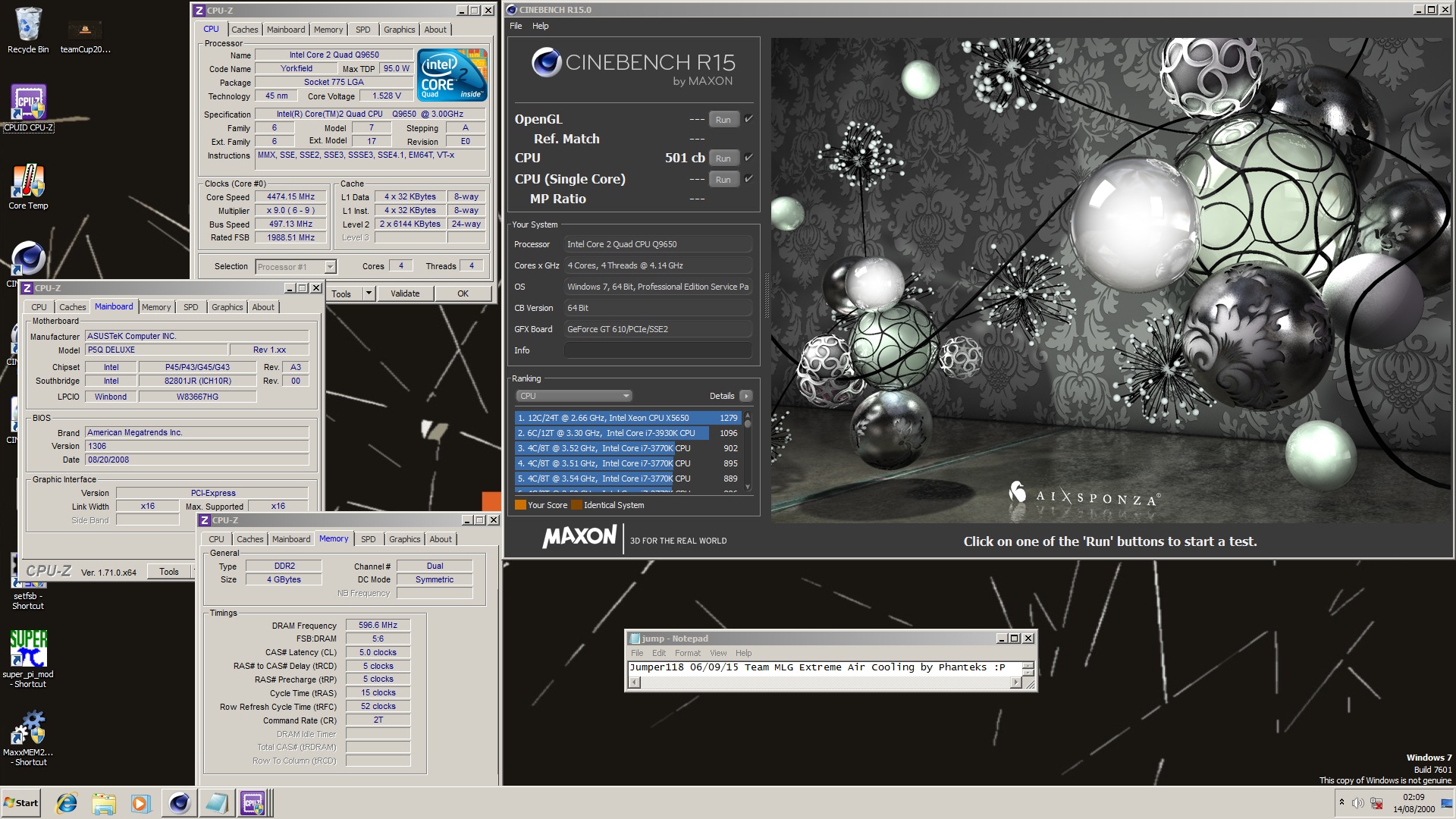The image size is (1456, 819).
Task: Switch to Caches tab in CPU window
Action: pos(244,30)
